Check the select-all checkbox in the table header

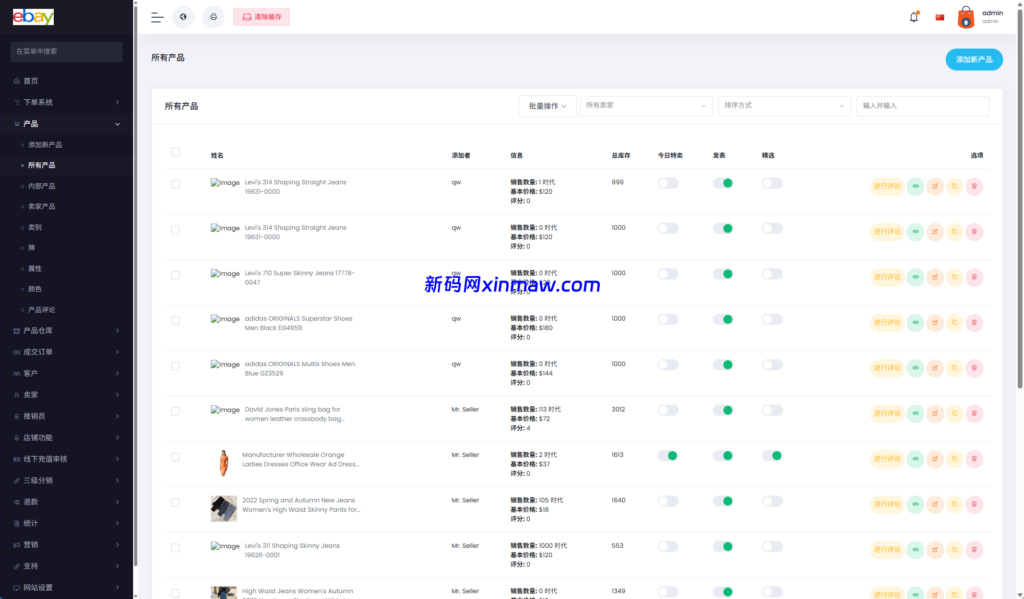pos(175,151)
